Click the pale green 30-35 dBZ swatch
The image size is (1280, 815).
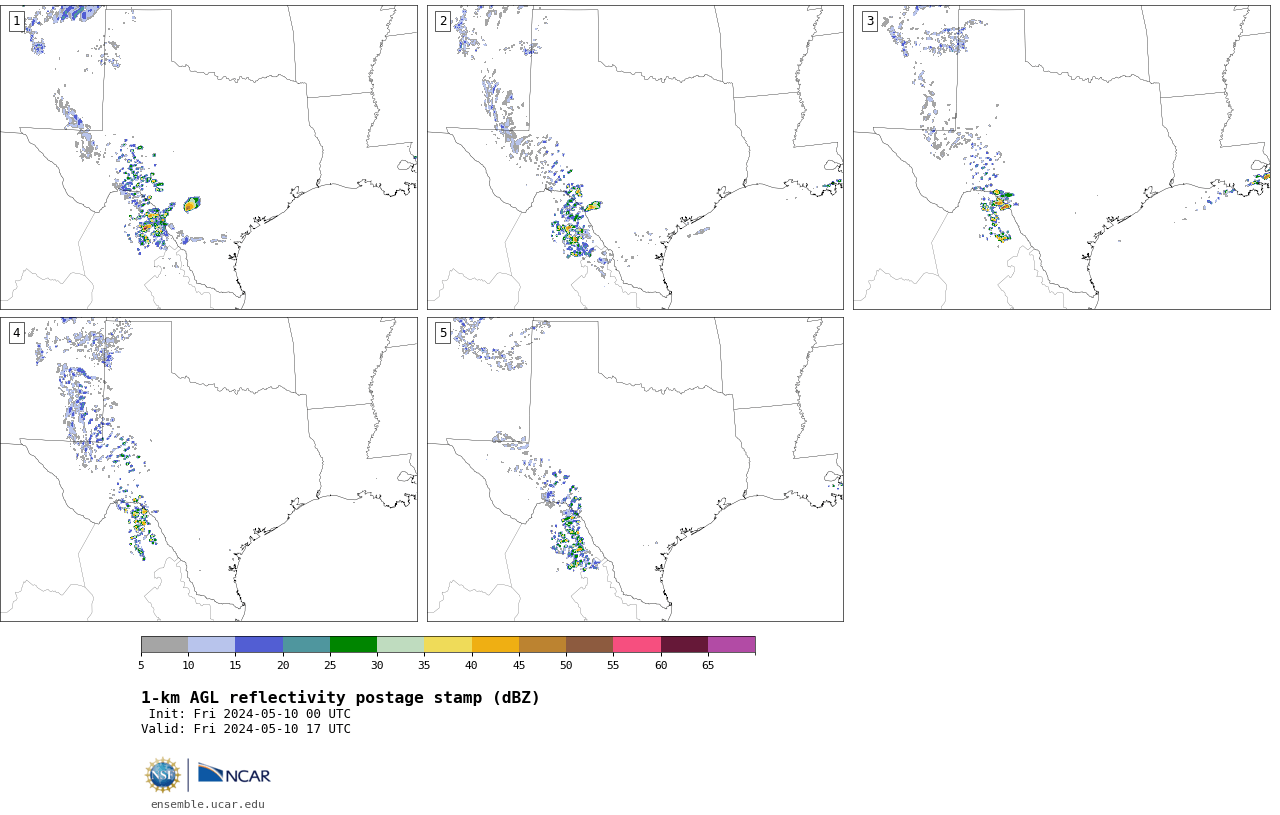tap(401, 645)
